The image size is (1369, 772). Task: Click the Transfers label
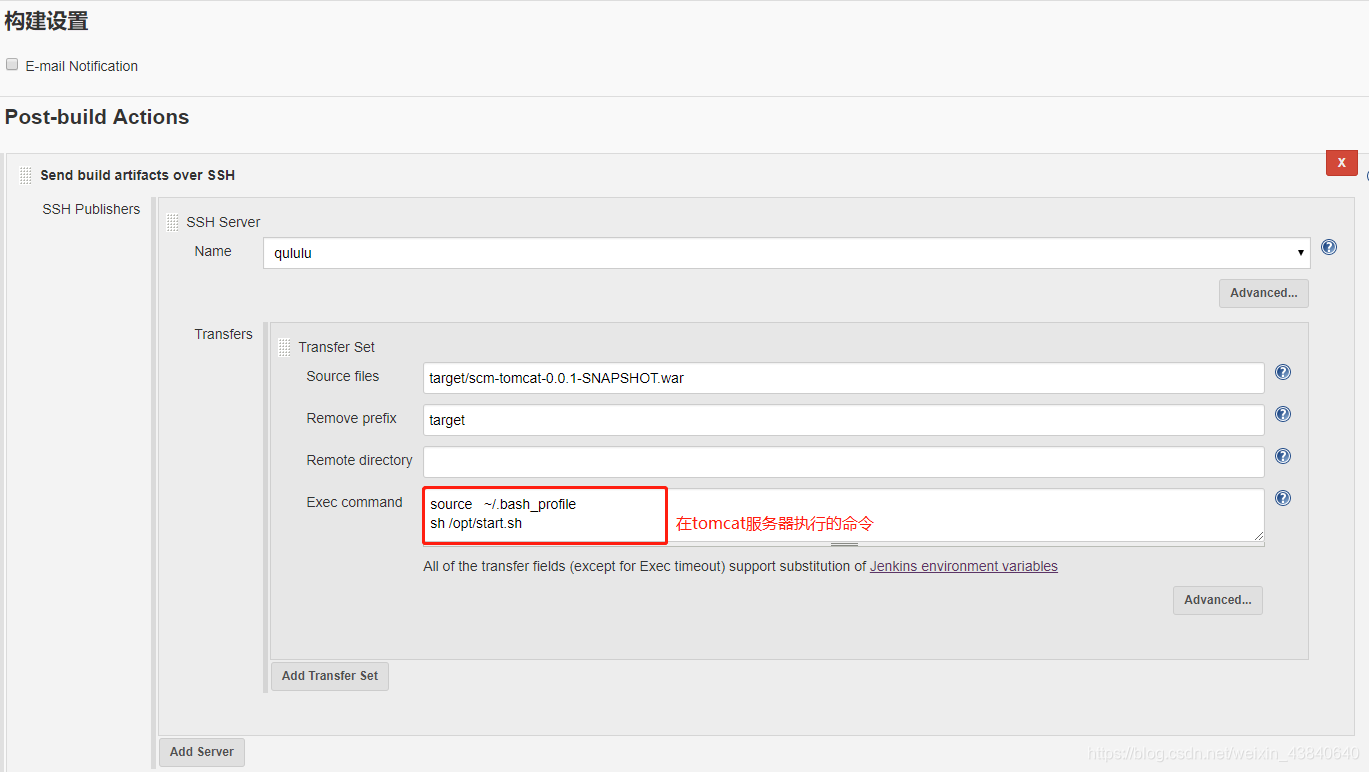coord(223,334)
